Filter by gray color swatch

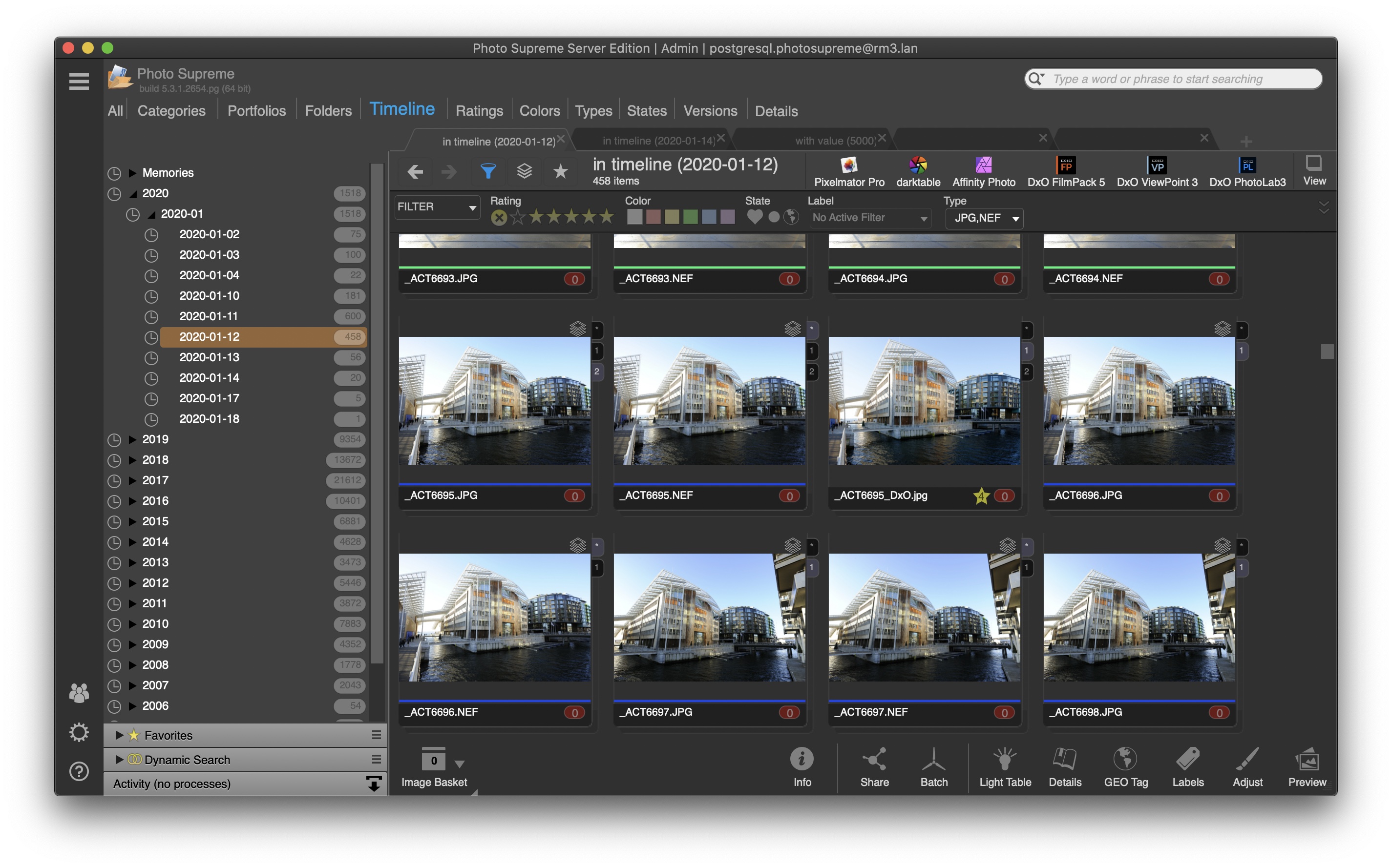pyautogui.click(x=634, y=217)
